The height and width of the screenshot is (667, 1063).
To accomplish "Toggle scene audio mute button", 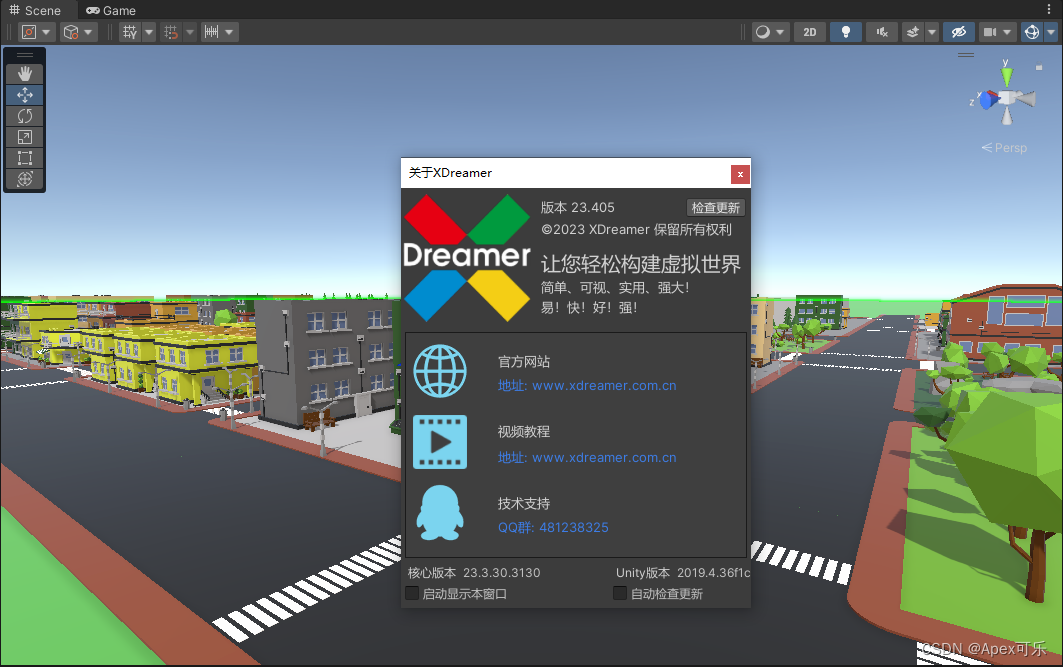I will 882,32.
